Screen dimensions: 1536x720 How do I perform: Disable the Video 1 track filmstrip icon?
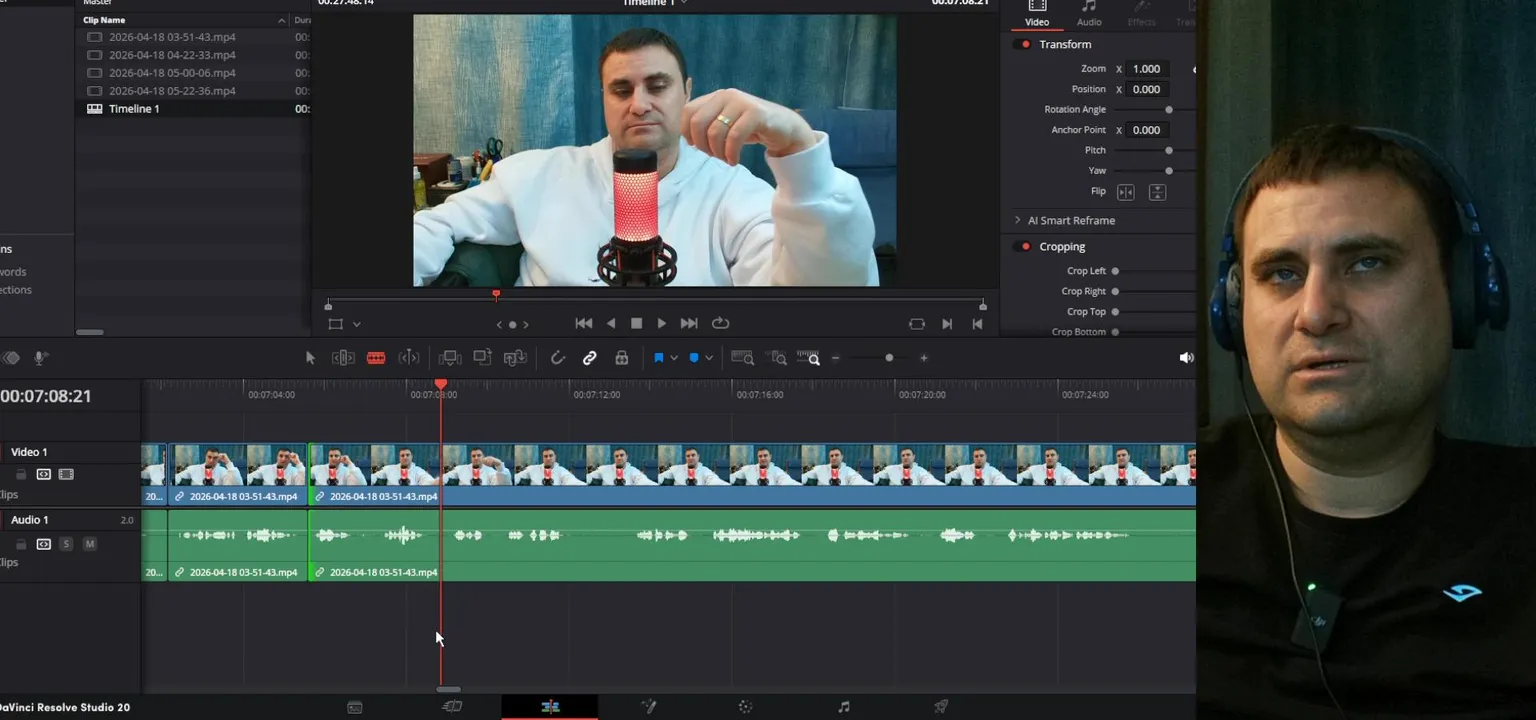pyautogui.click(x=66, y=474)
